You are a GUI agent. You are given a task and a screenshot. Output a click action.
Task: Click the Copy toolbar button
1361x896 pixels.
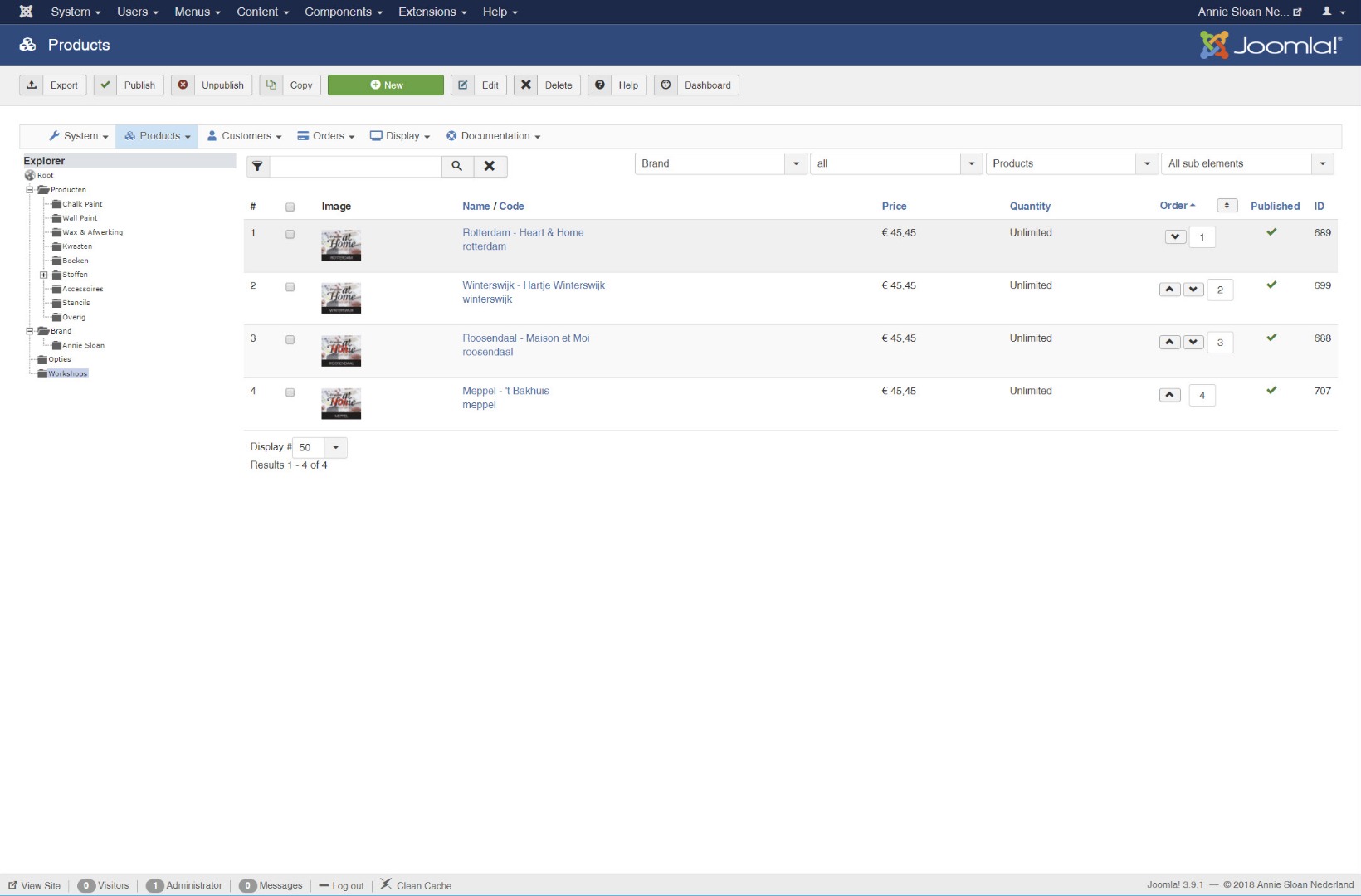(290, 85)
